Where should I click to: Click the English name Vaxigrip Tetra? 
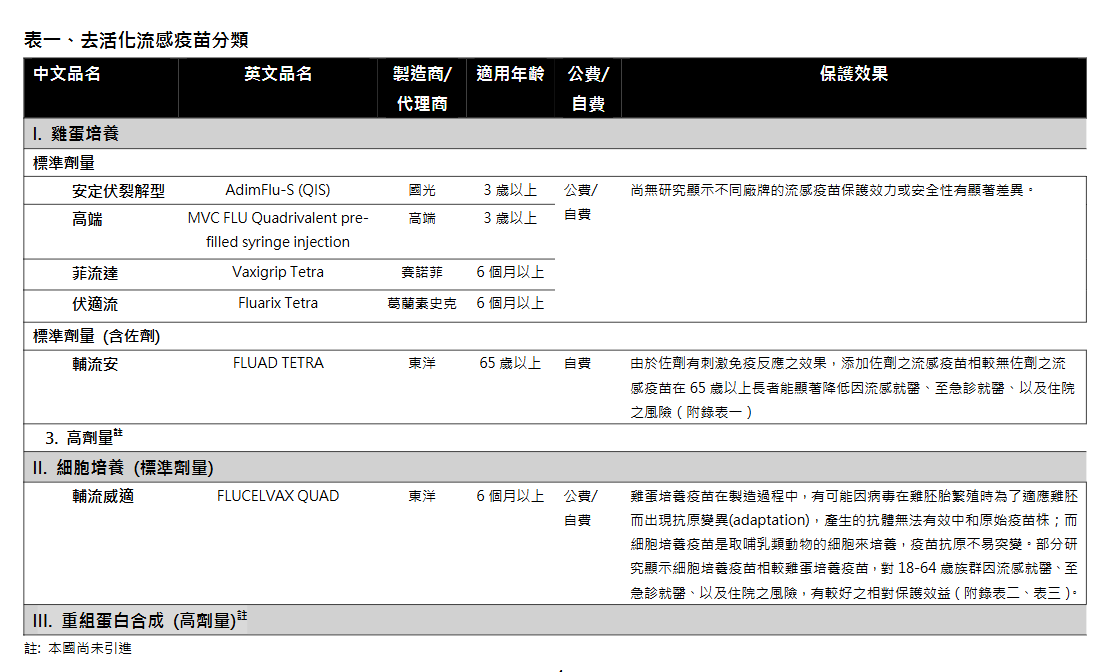[x=278, y=272]
